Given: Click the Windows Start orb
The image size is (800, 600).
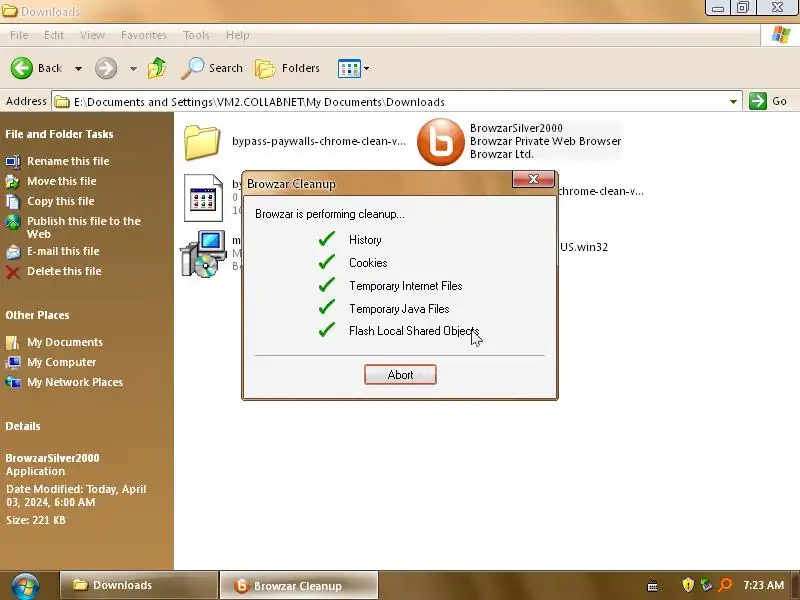Looking at the screenshot, I should point(26,587).
